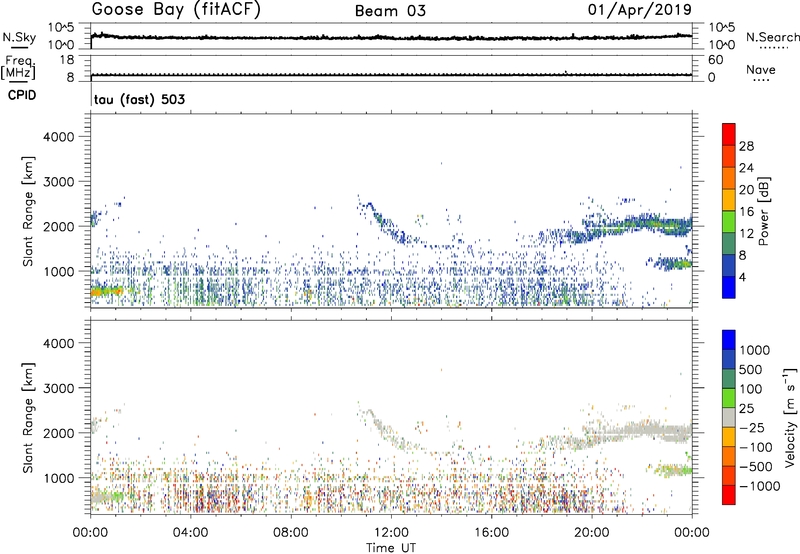Pick the light green segment between 12 and 16 dB

tap(729, 222)
